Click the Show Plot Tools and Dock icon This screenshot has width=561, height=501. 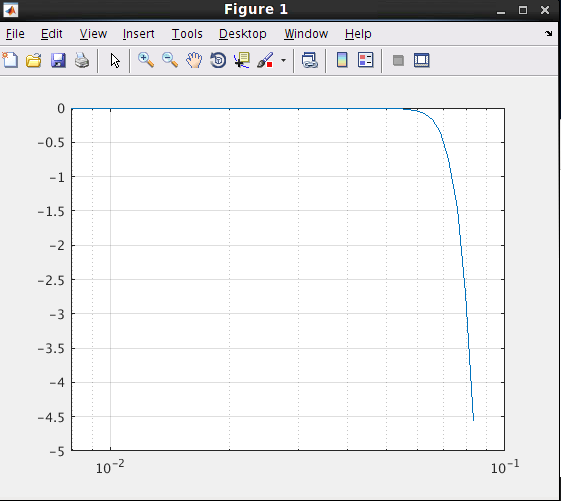422,60
